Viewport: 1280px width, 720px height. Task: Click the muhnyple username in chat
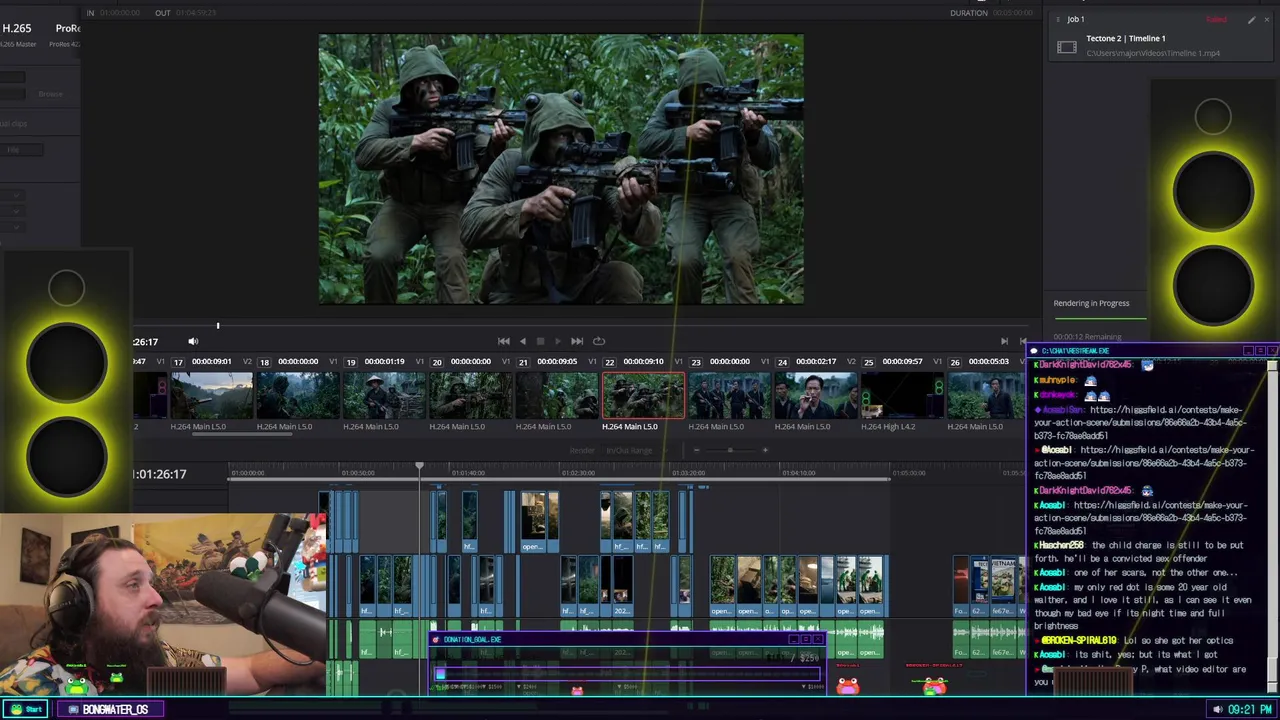[1057, 380]
